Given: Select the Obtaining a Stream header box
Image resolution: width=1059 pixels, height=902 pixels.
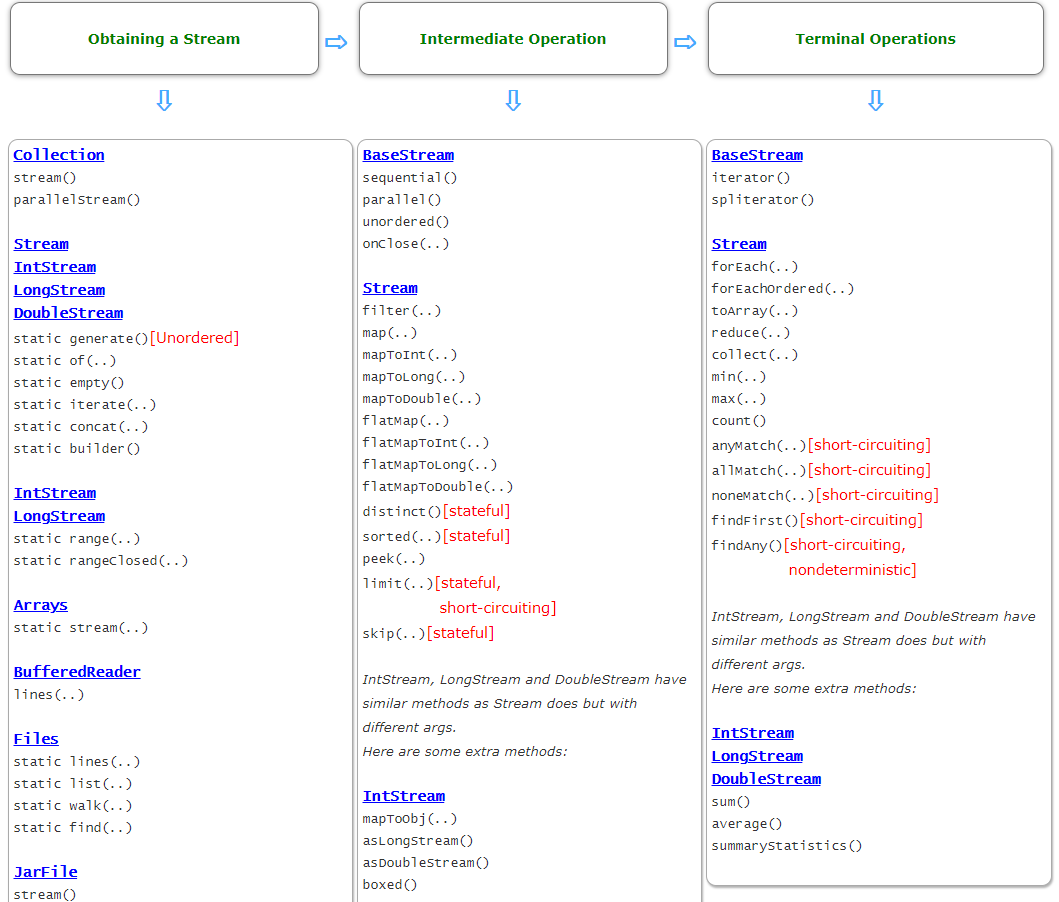Looking at the screenshot, I should (x=164, y=39).
